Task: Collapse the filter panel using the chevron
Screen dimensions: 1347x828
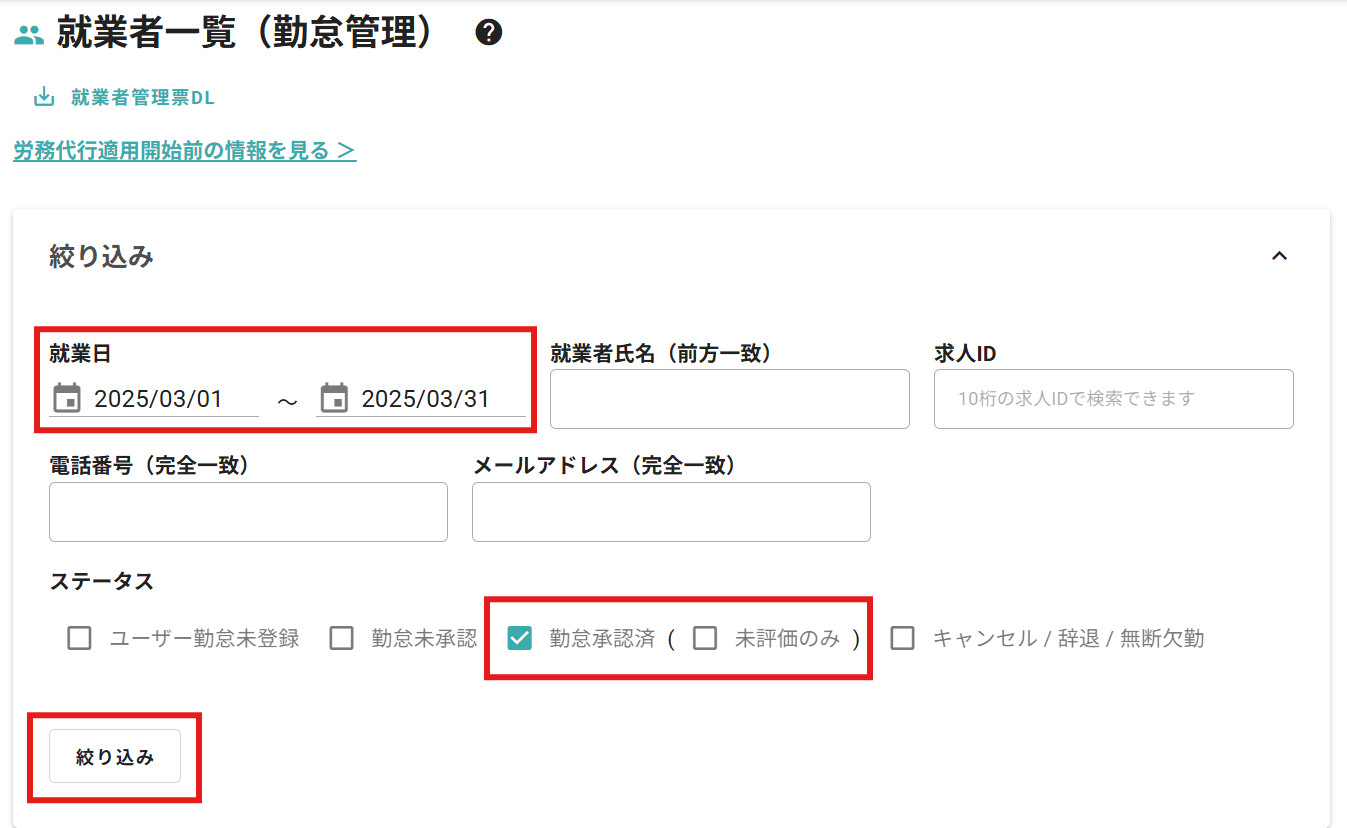Action: [x=1279, y=256]
